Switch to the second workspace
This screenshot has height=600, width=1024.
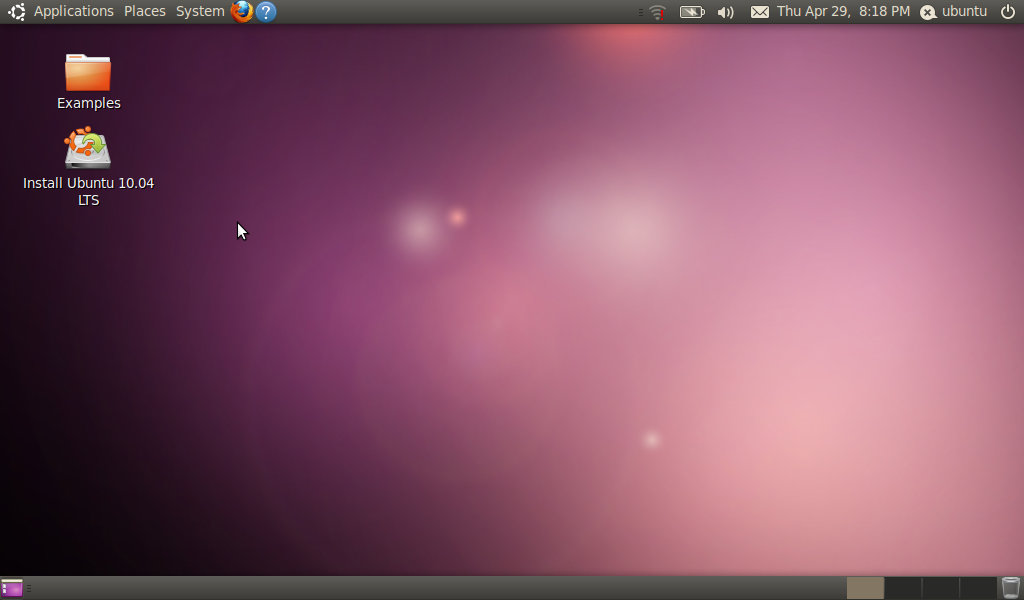[903, 588]
